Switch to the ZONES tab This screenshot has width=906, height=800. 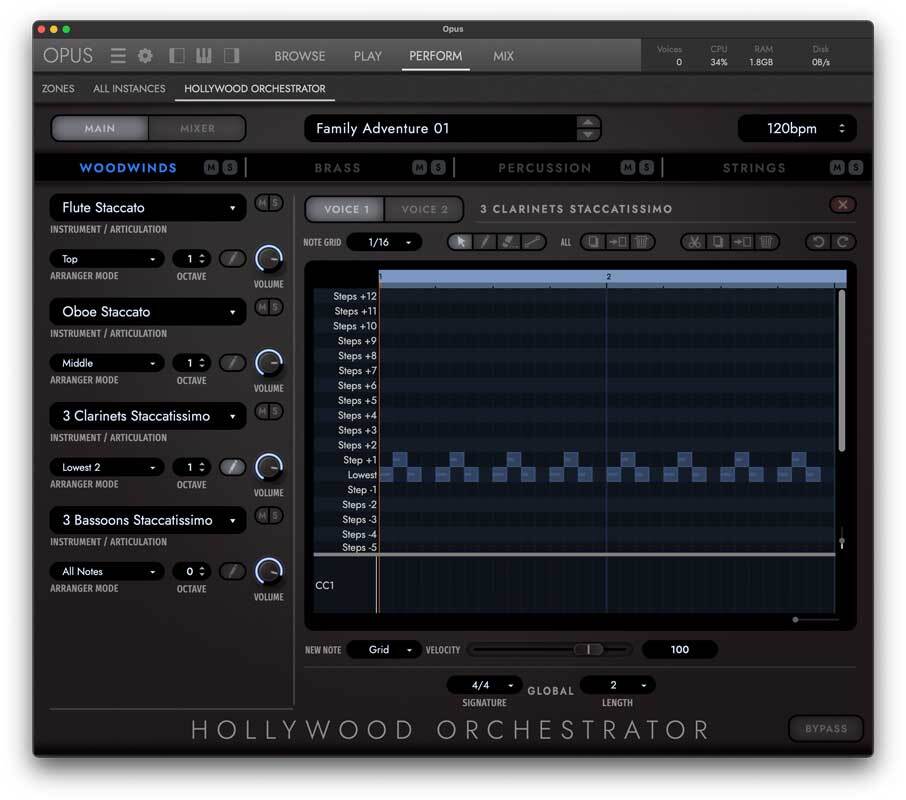tap(58, 88)
